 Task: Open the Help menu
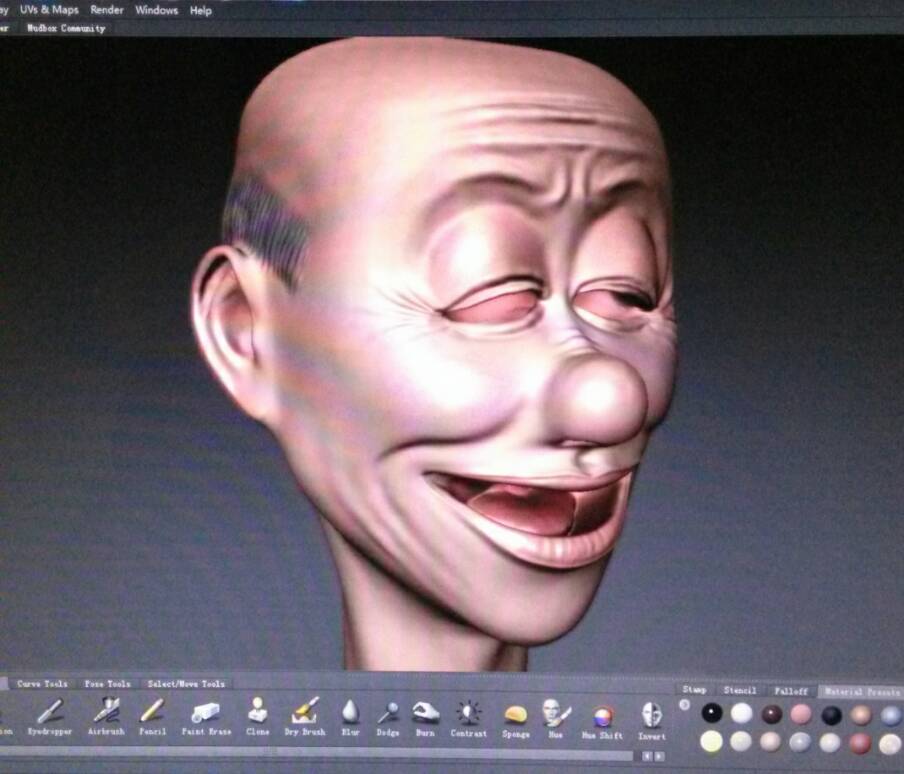click(x=201, y=10)
